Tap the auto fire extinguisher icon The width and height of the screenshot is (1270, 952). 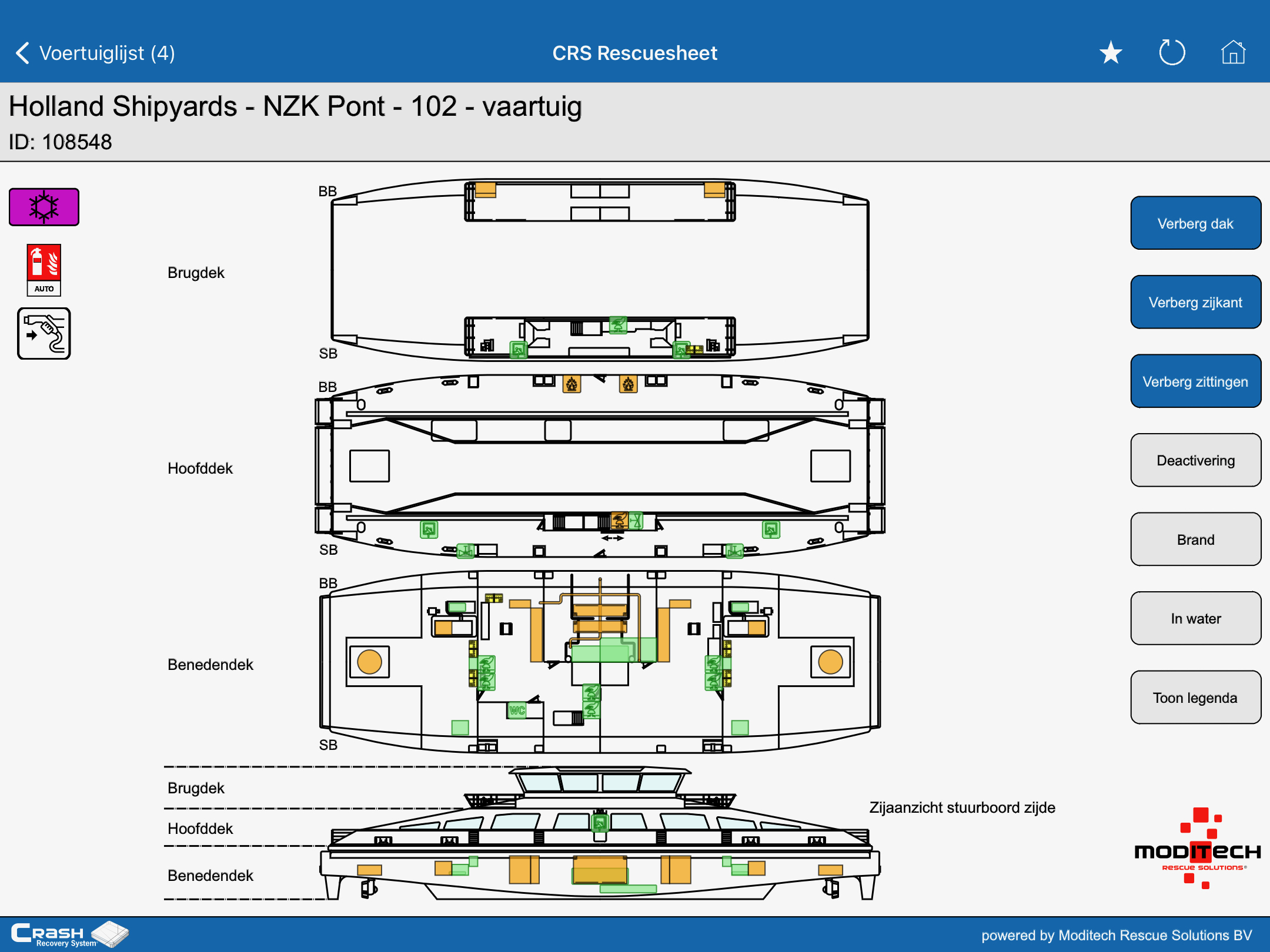[x=44, y=270]
